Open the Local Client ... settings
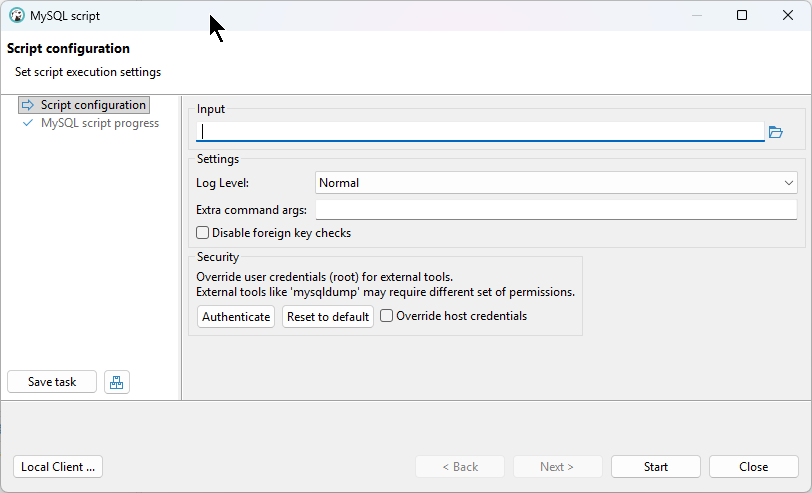Image resolution: width=812 pixels, height=493 pixels. coord(59,467)
